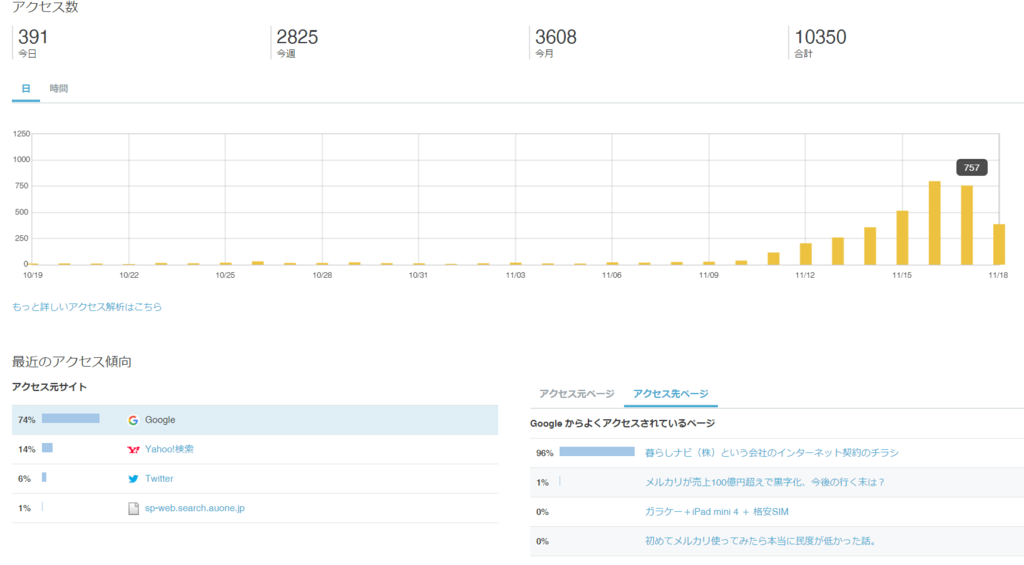Click the 1% value beside the メルカリが売上 article
Image resolution: width=1024 pixels, height=565 pixels.
(x=542, y=483)
